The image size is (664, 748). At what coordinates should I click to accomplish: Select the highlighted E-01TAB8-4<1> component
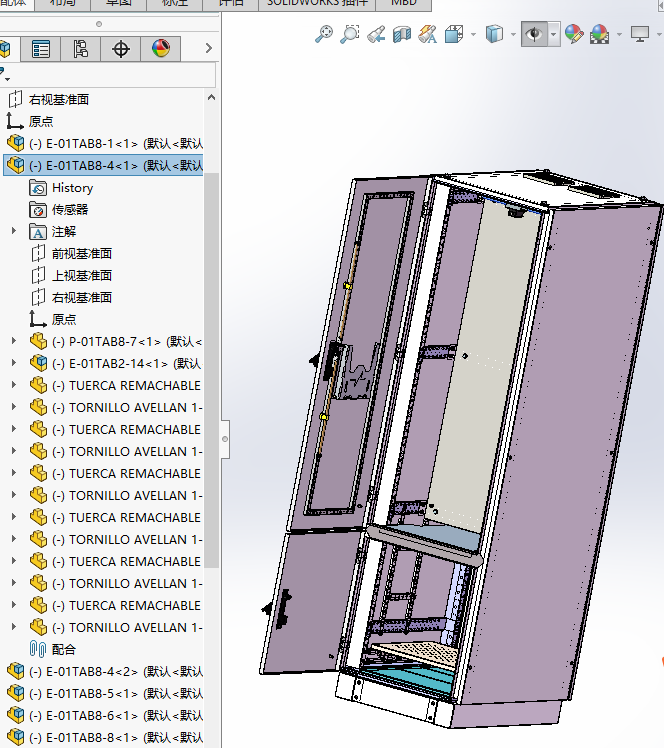[104, 166]
